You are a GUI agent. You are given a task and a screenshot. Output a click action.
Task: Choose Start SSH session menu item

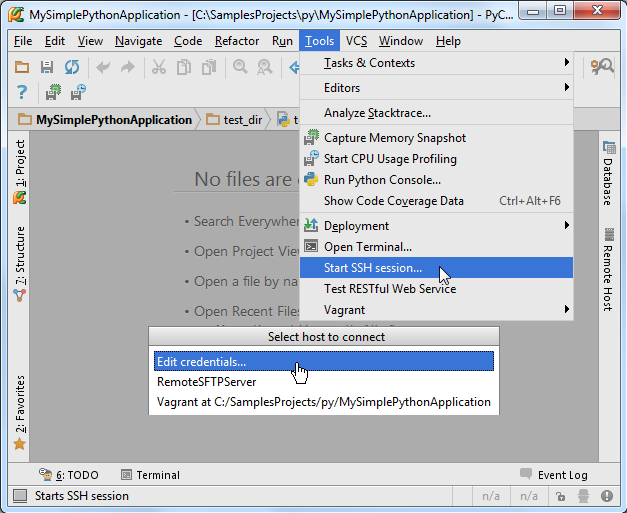tap(436, 267)
